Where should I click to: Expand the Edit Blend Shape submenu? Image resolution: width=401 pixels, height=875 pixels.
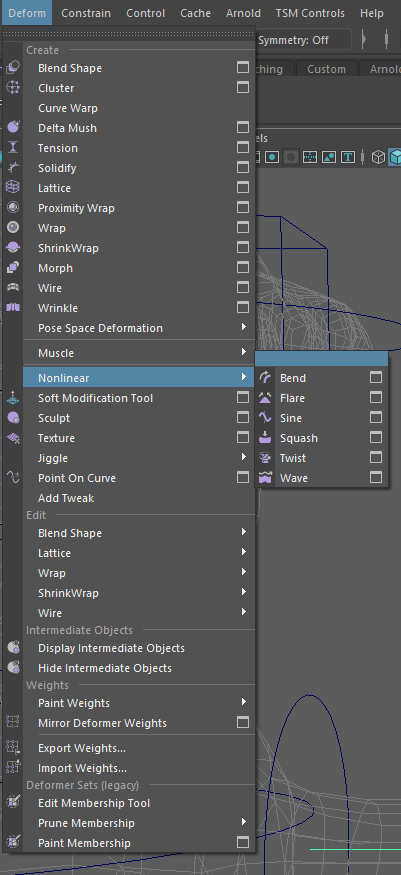click(244, 532)
